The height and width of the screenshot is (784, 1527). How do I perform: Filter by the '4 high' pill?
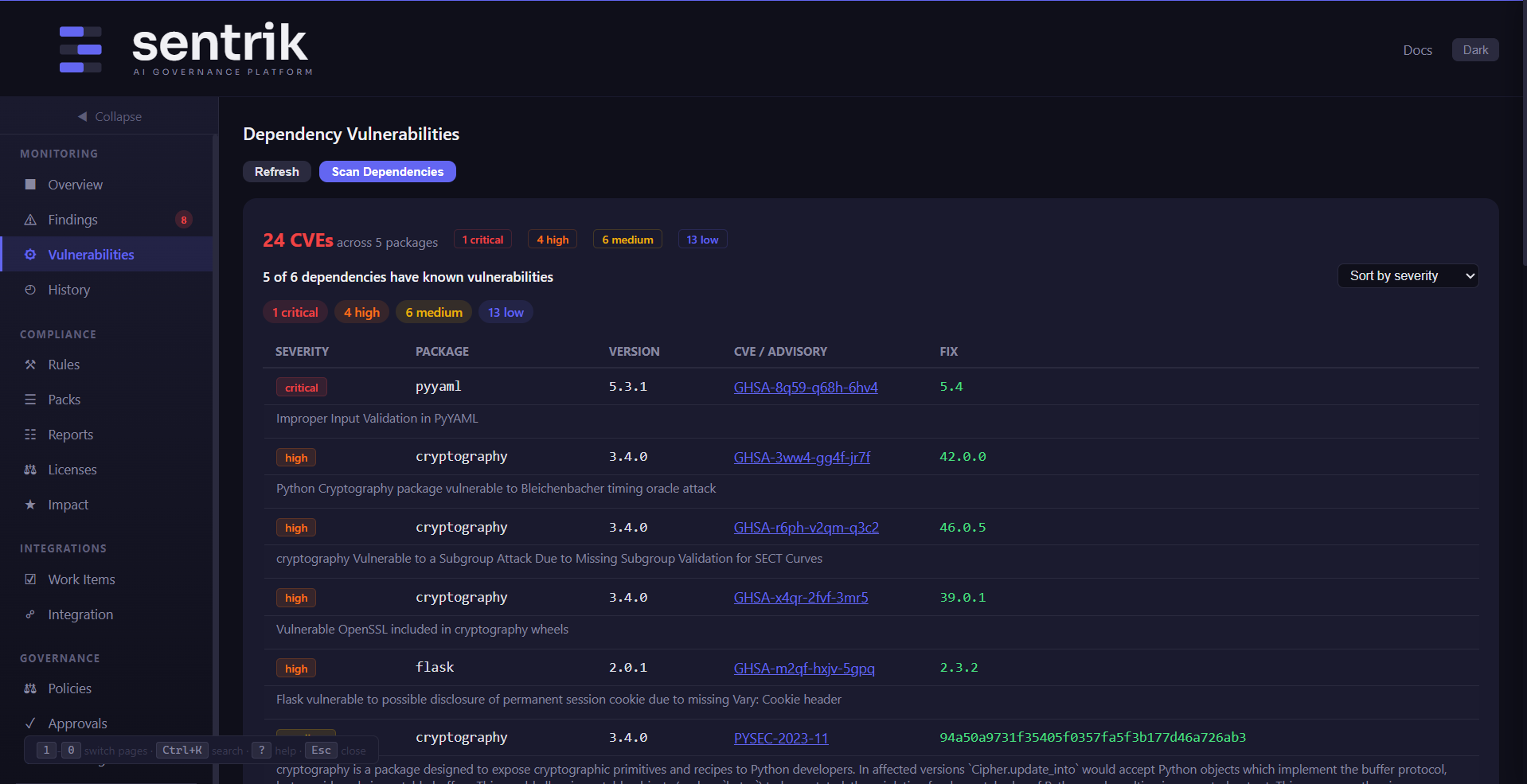pos(361,312)
